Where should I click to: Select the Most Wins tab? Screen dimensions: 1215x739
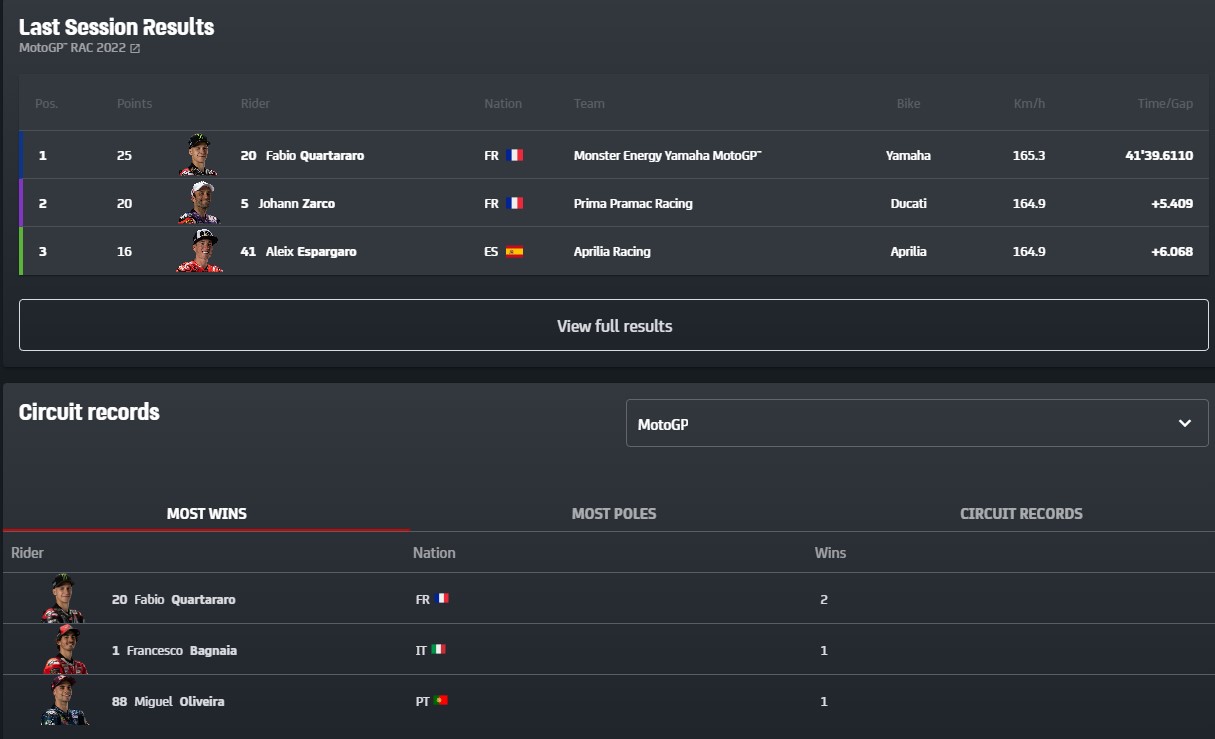pos(206,513)
